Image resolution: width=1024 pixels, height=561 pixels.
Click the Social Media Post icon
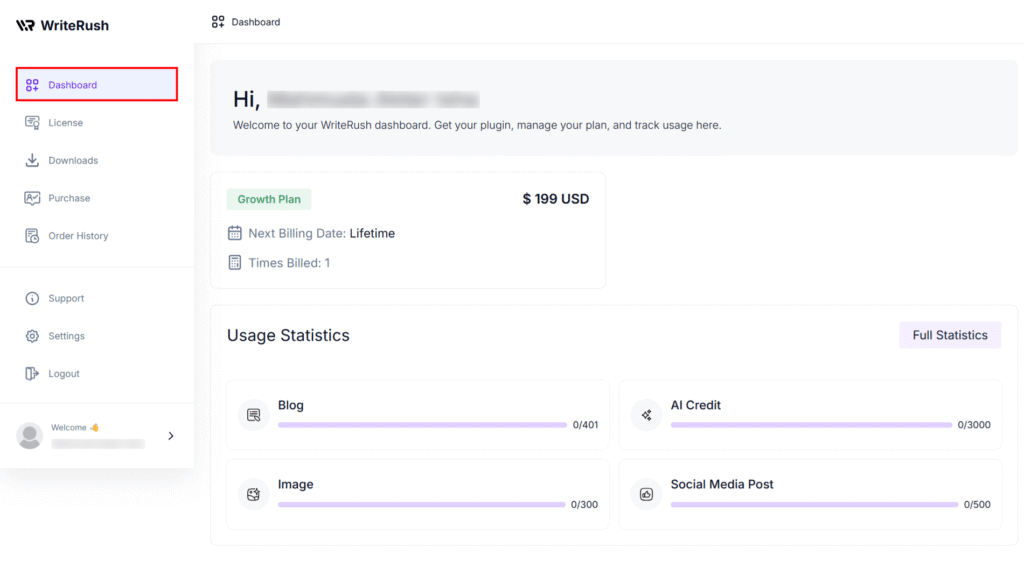(x=646, y=494)
